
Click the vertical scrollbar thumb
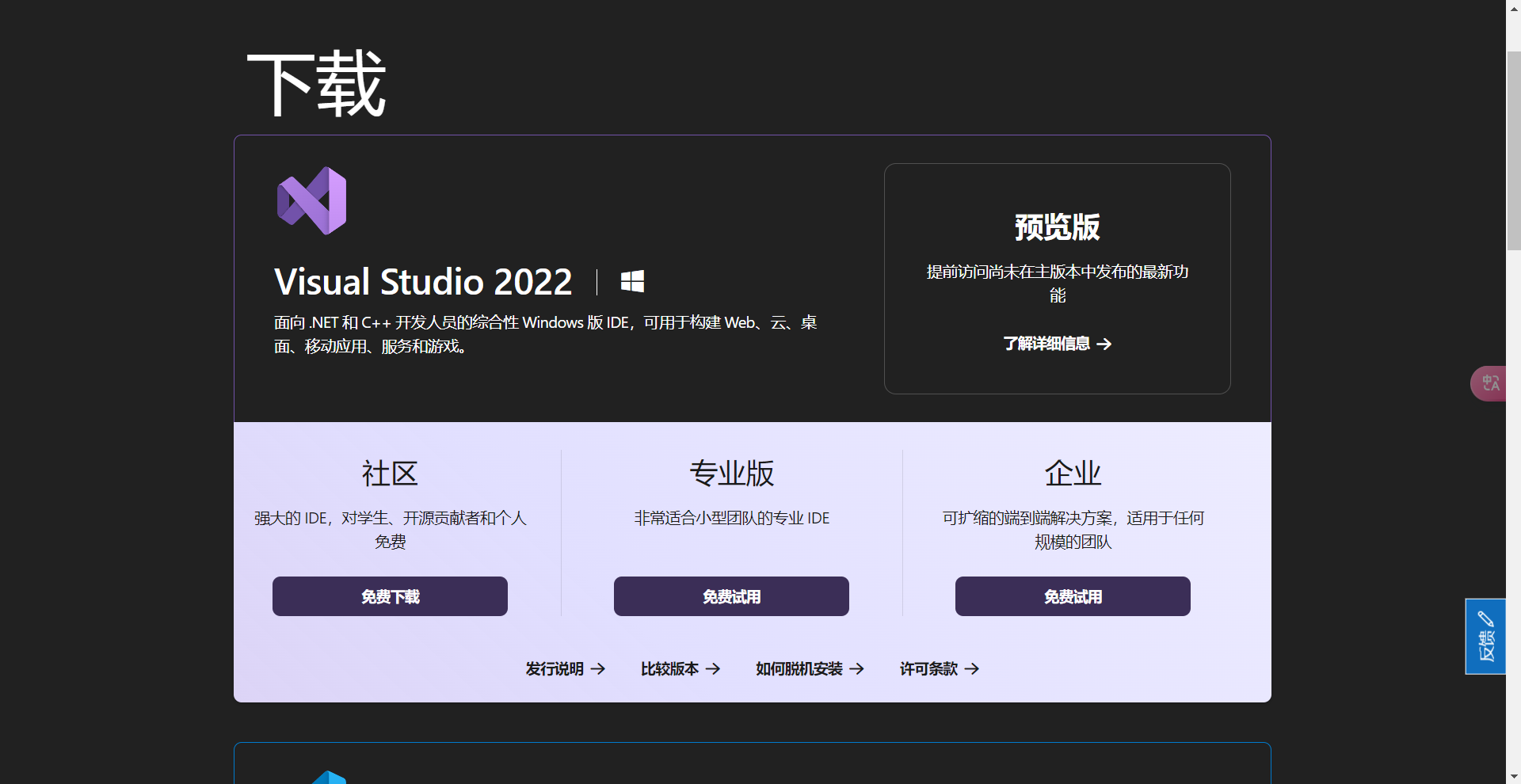pyautogui.click(x=1513, y=150)
